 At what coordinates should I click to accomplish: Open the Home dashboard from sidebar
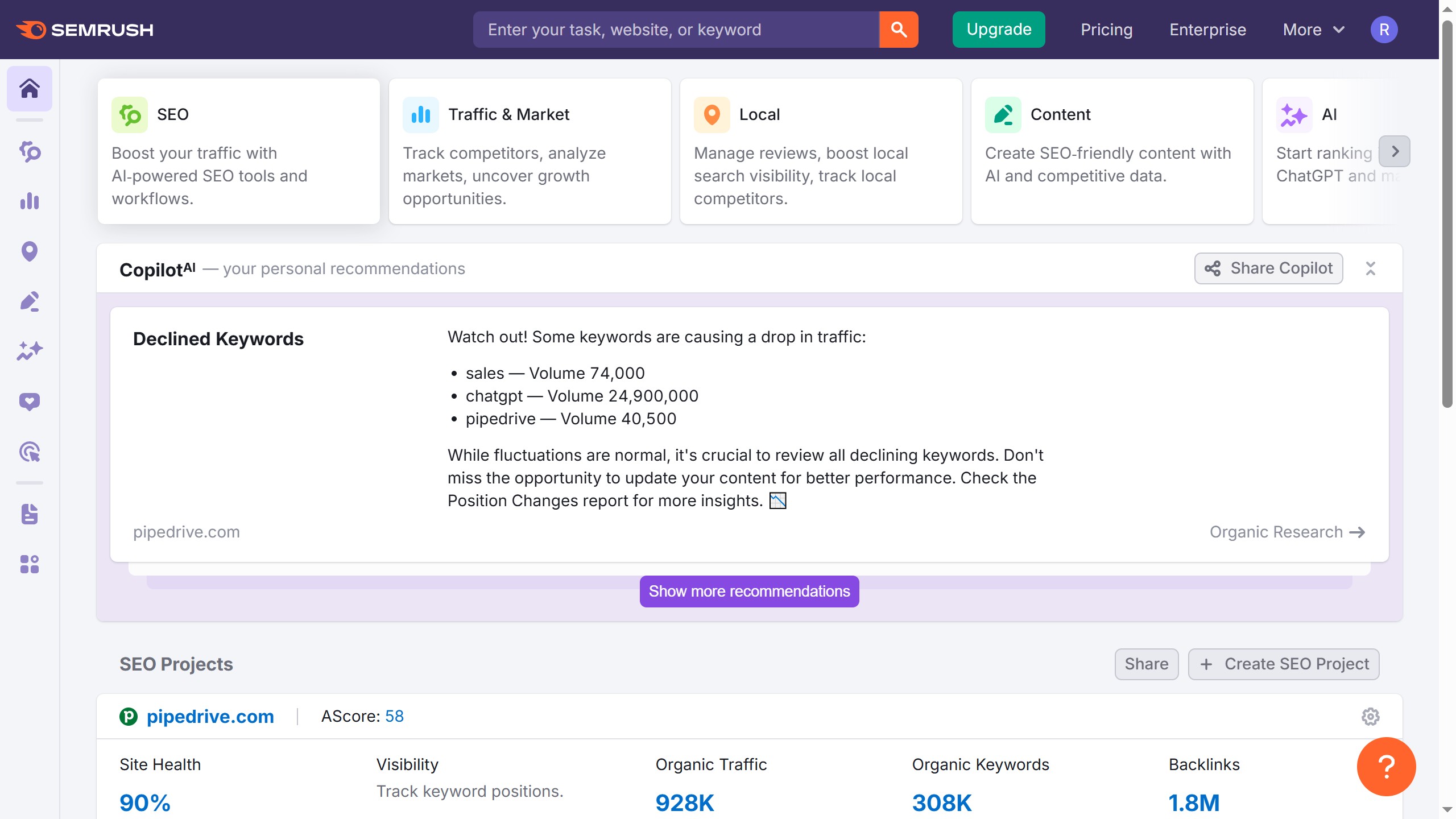[x=29, y=88]
